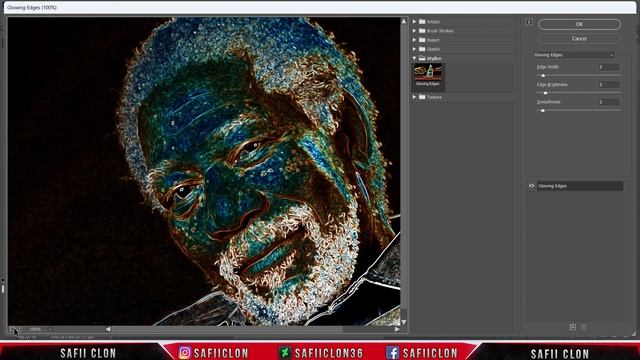Image resolution: width=640 pixels, height=360 pixels.
Task: Click the preview scroll left arrow
Action: [x=108, y=329]
